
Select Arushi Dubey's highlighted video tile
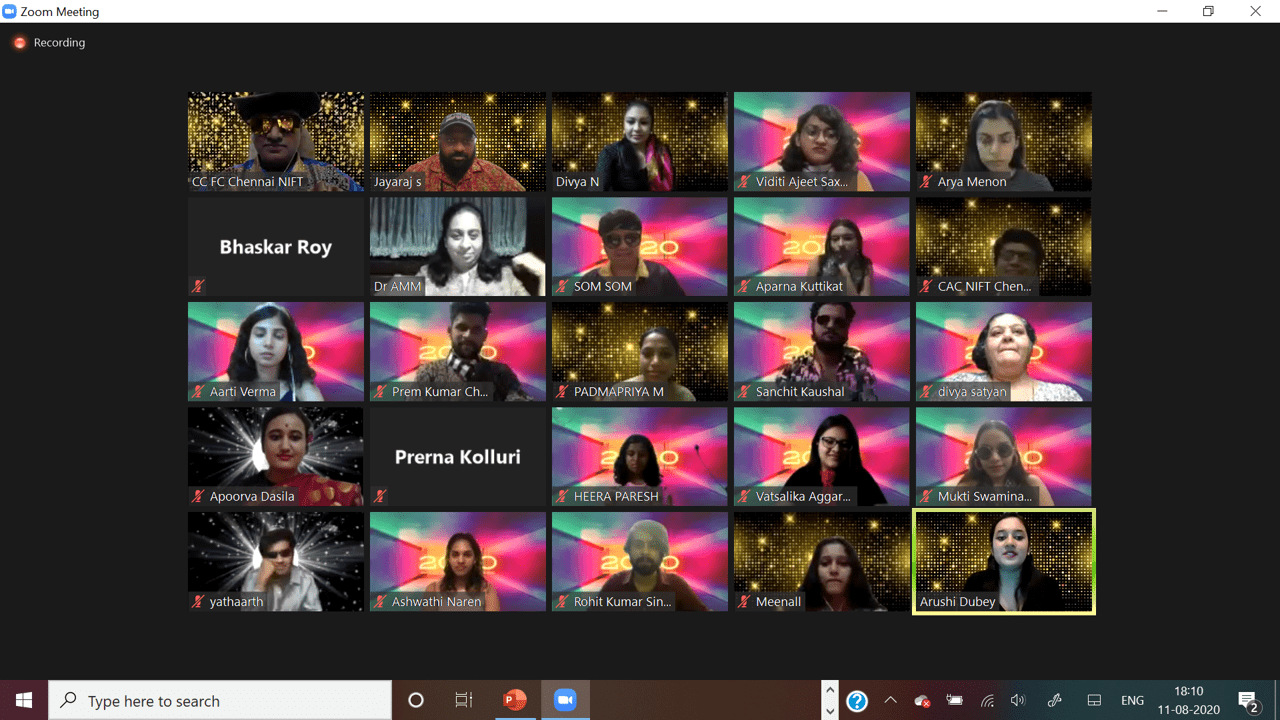(1004, 561)
